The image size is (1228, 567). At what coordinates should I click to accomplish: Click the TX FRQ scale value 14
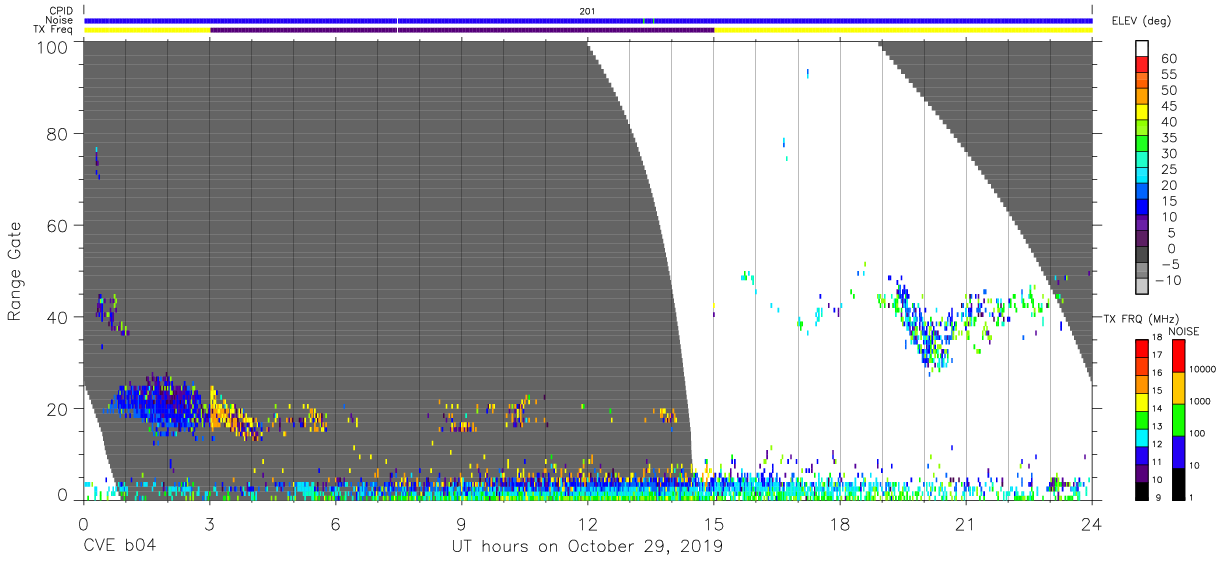pyautogui.click(x=1156, y=408)
